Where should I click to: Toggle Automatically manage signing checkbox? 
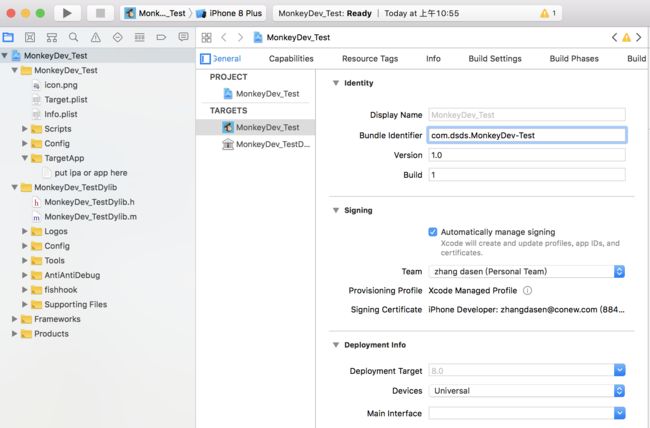coord(432,232)
